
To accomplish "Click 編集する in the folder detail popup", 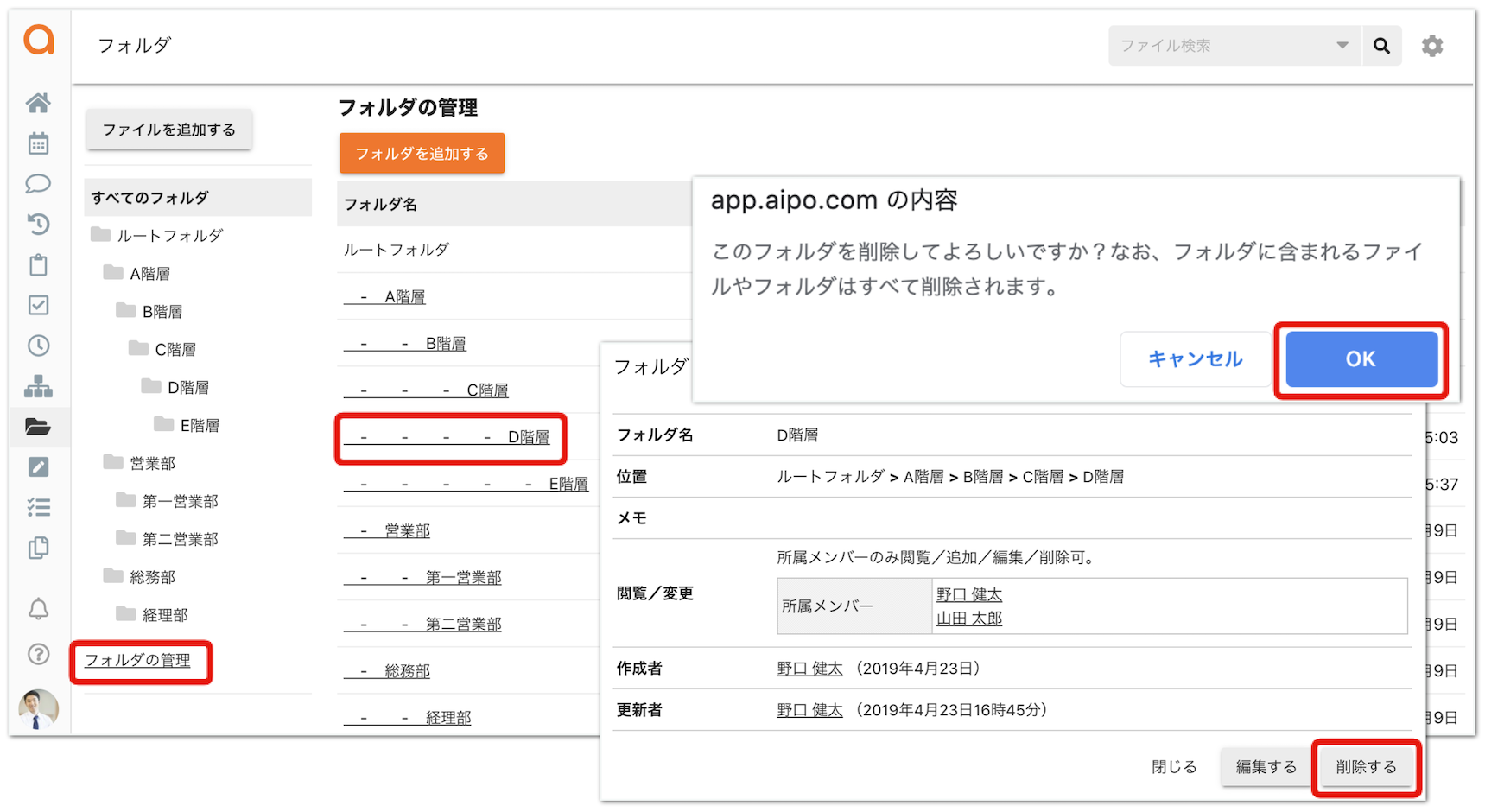I will point(1266,767).
